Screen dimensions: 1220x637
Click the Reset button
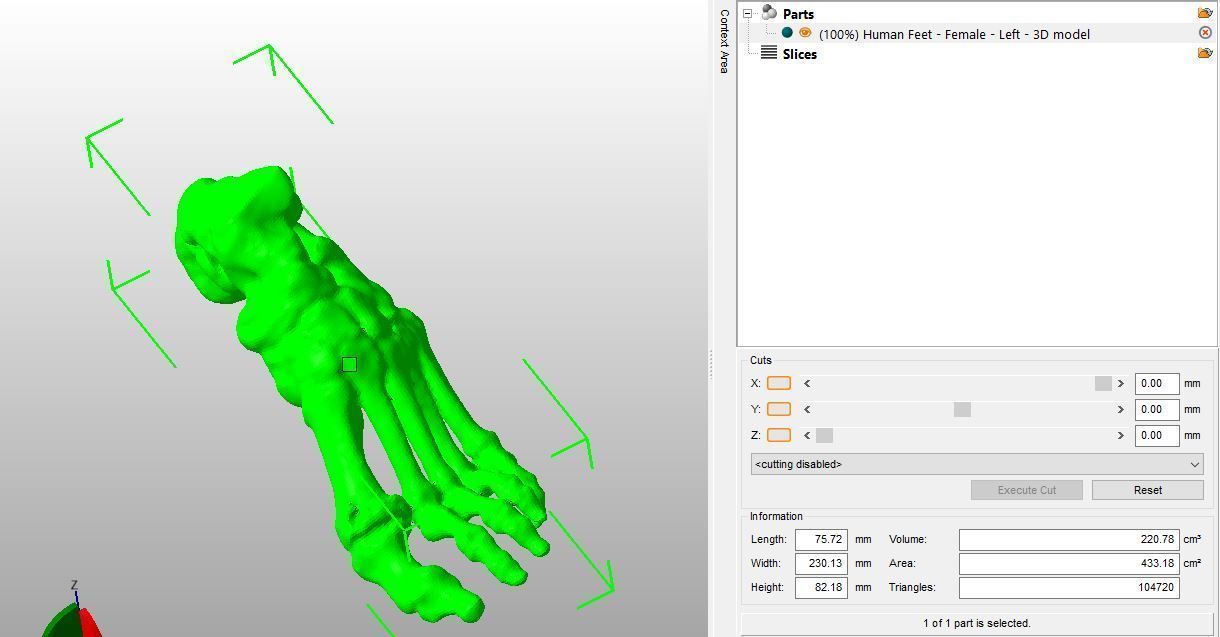click(x=1147, y=490)
